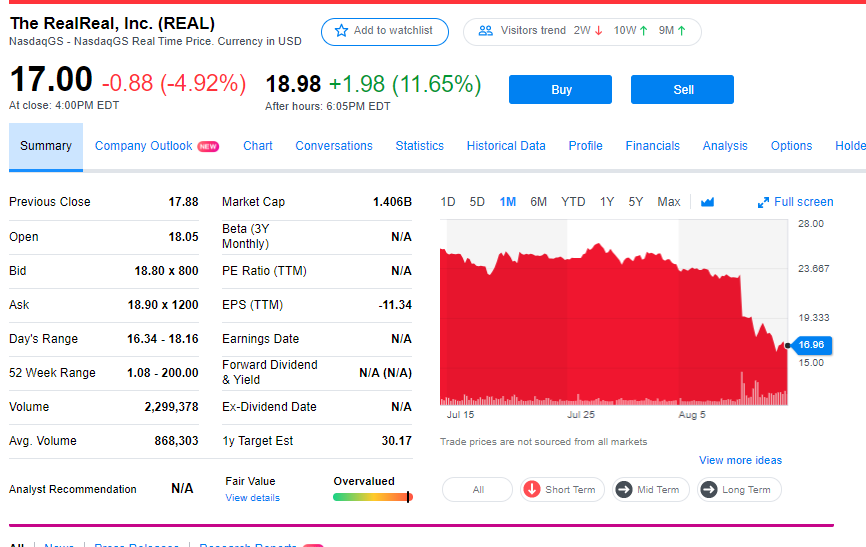Open the Financials tab

652,146
